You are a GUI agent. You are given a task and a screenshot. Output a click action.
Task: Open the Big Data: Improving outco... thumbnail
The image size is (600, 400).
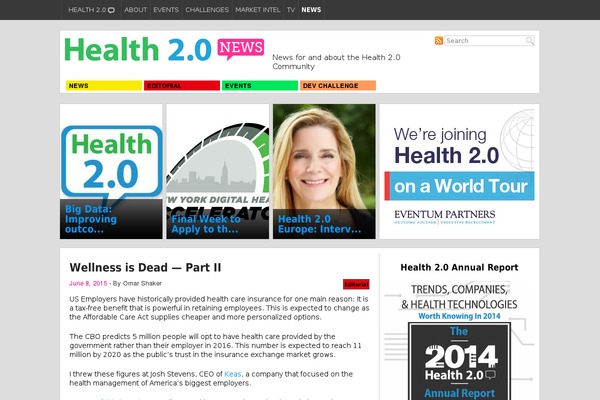111,171
